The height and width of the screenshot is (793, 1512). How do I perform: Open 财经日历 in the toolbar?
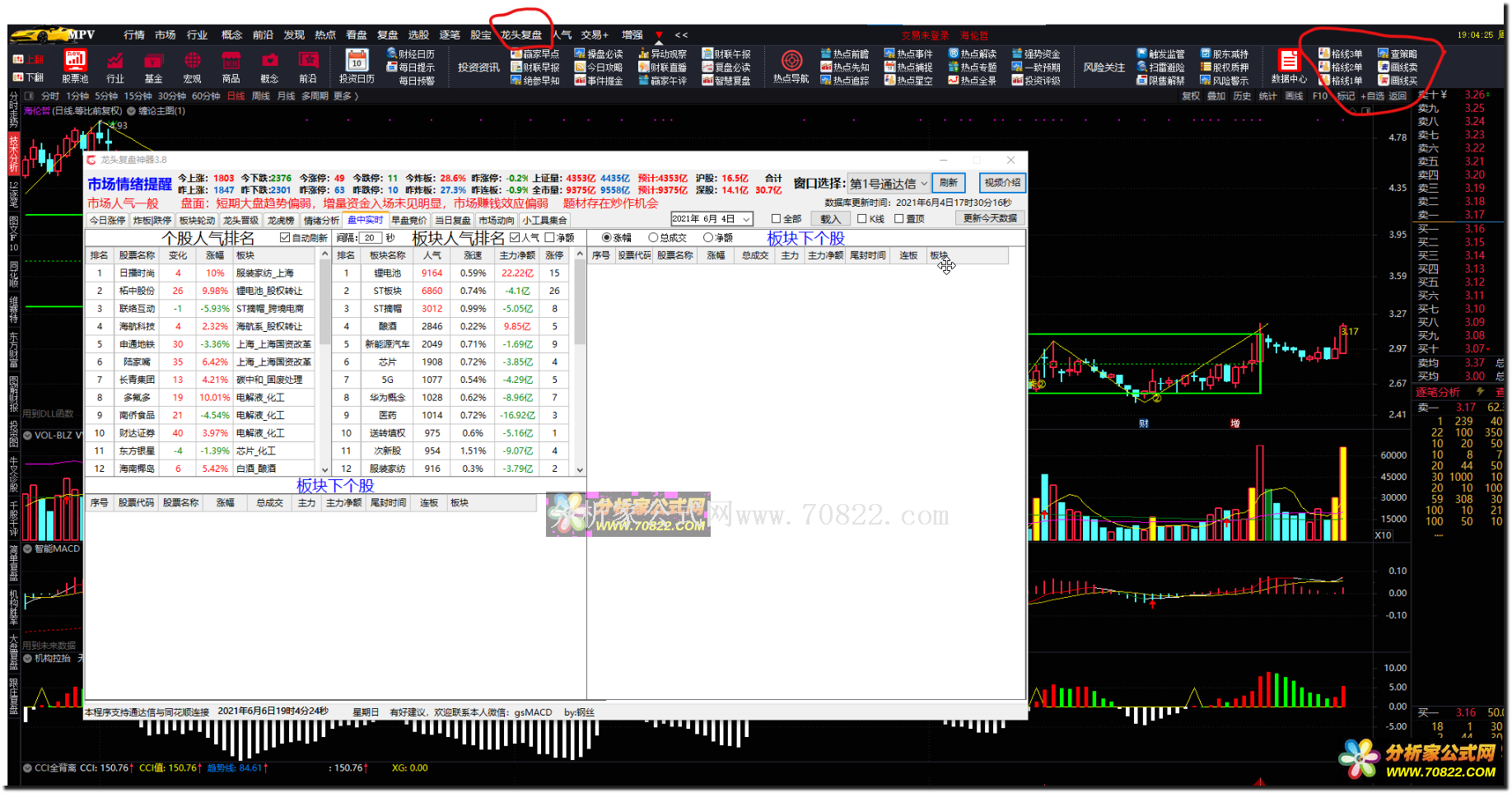(x=411, y=54)
